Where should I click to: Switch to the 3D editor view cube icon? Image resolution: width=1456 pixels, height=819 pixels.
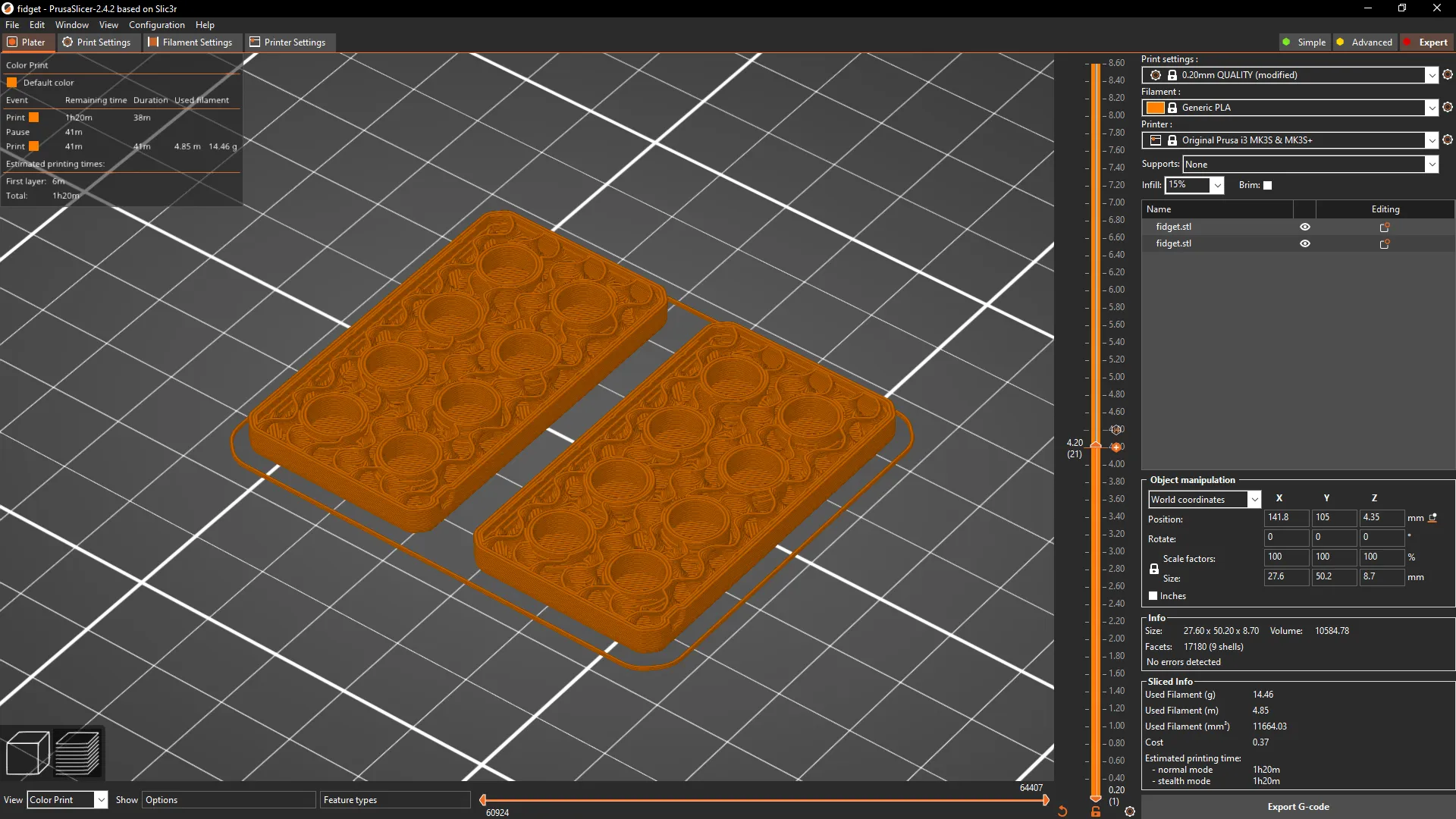(27, 752)
